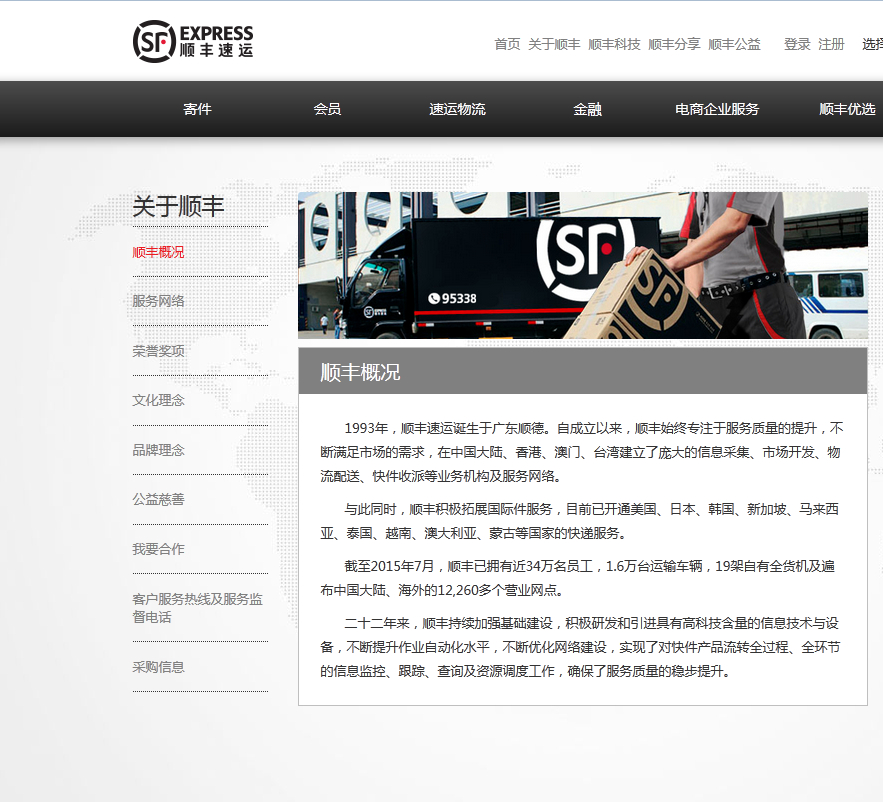Click the paragraph starting with 与此同时

(x=580, y=521)
